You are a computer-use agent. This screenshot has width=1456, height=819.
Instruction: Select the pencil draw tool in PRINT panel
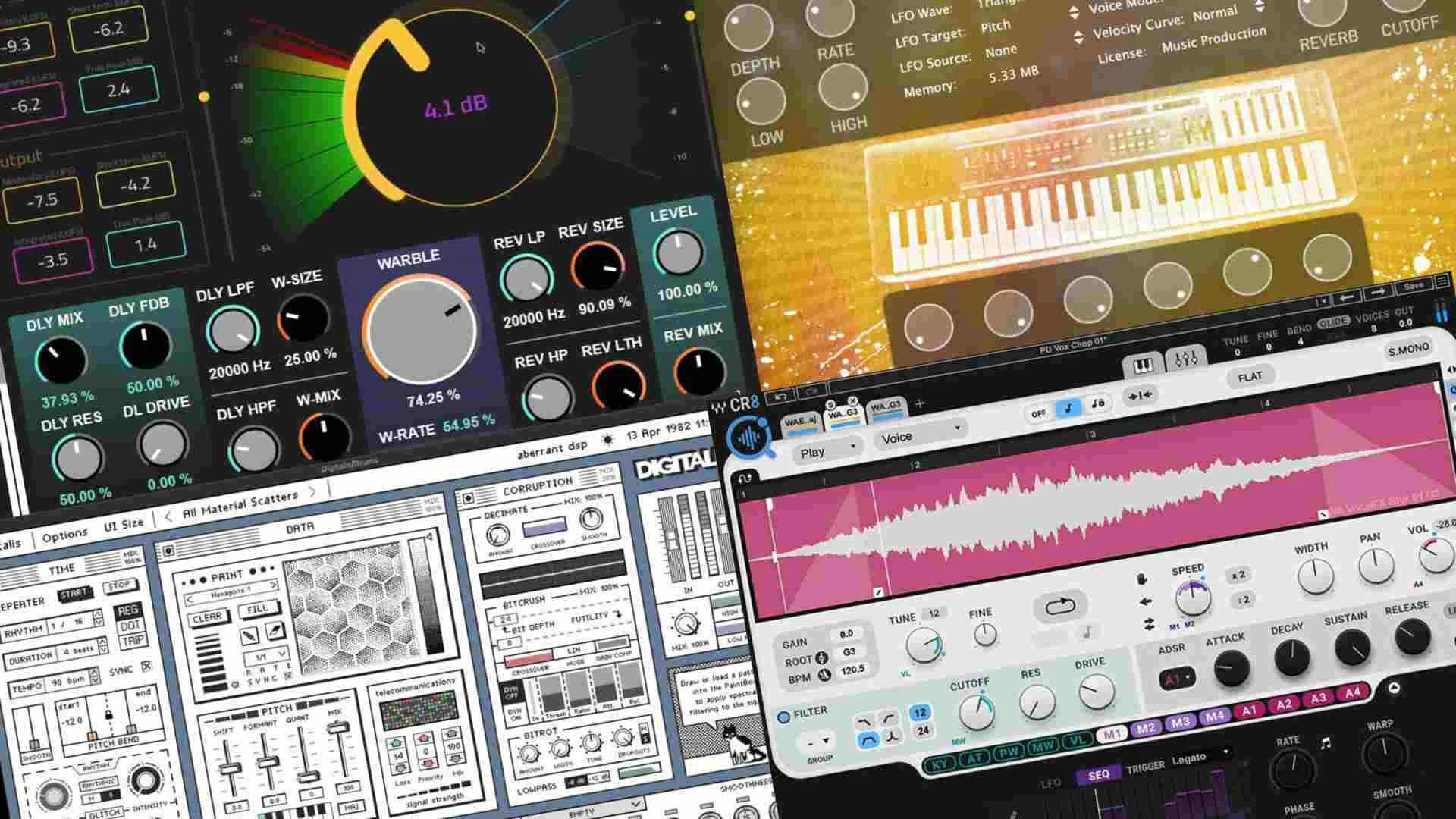tap(249, 635)
